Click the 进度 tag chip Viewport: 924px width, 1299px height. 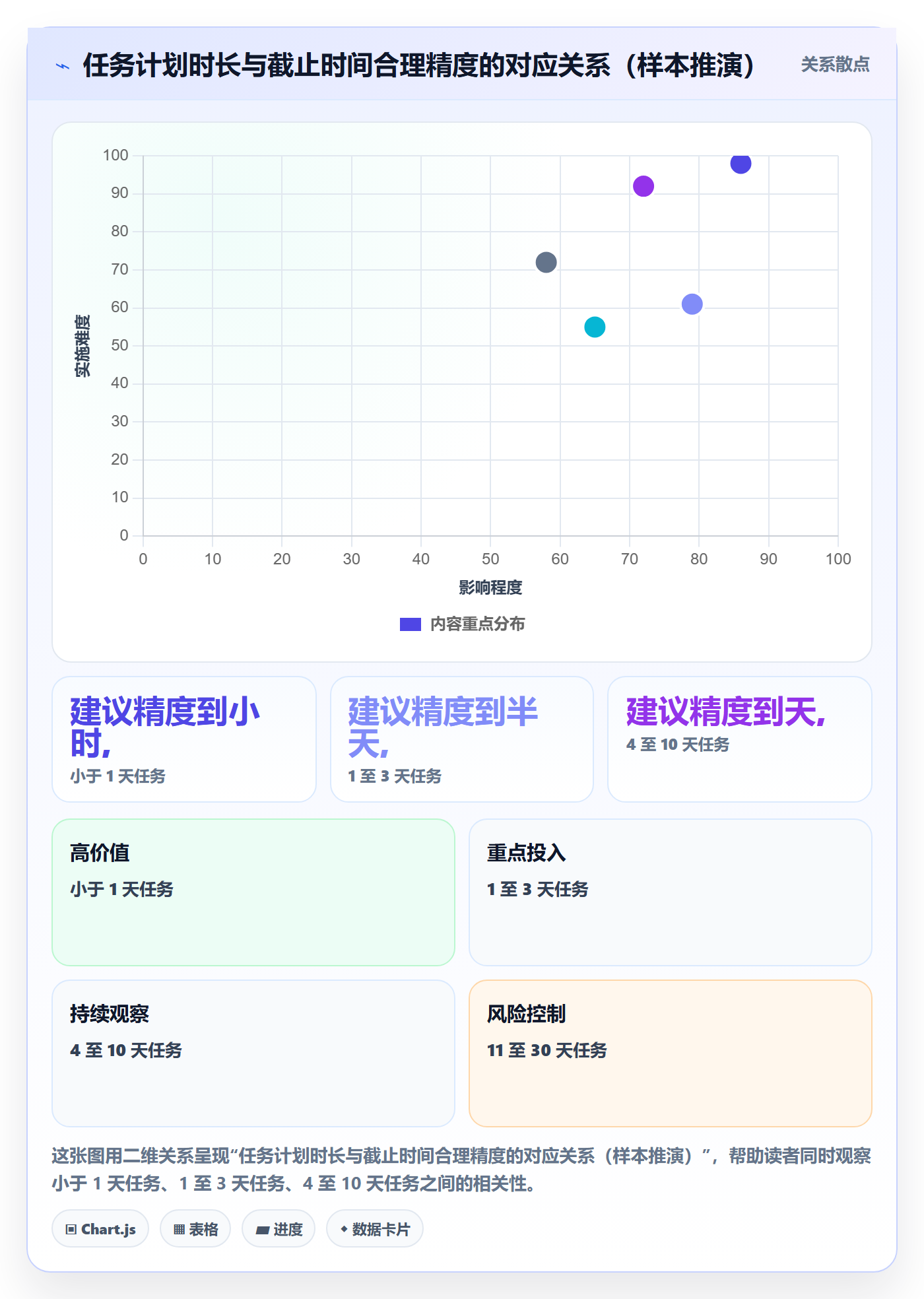point(279,1229)
